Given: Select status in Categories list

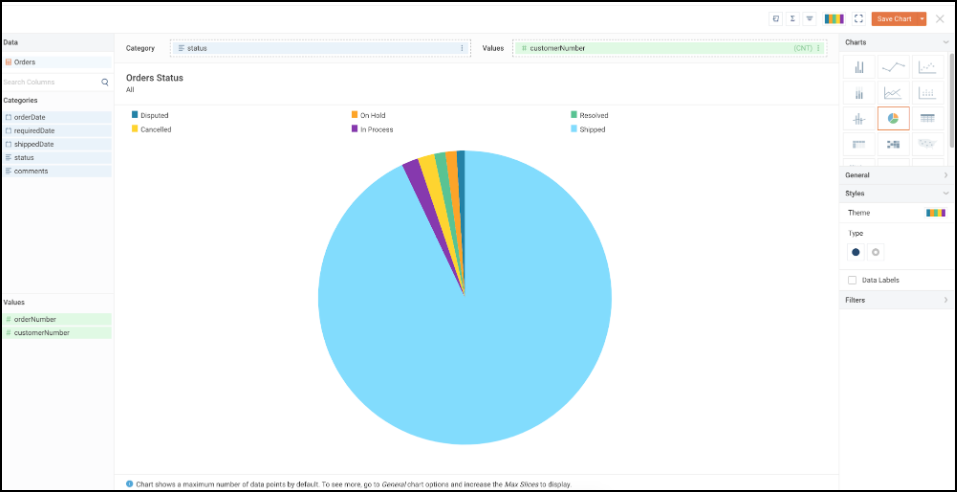Looking at the screenshot, I should [57, 157].
